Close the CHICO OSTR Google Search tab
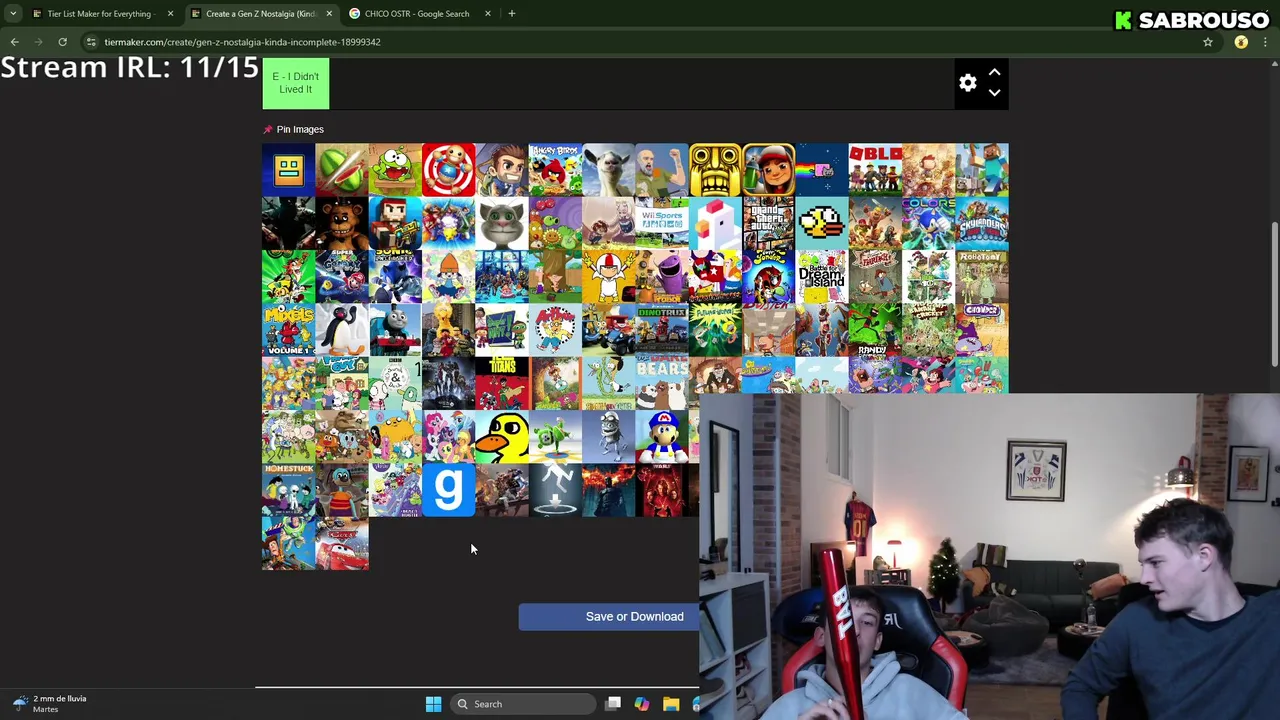 tap(487, 14)
